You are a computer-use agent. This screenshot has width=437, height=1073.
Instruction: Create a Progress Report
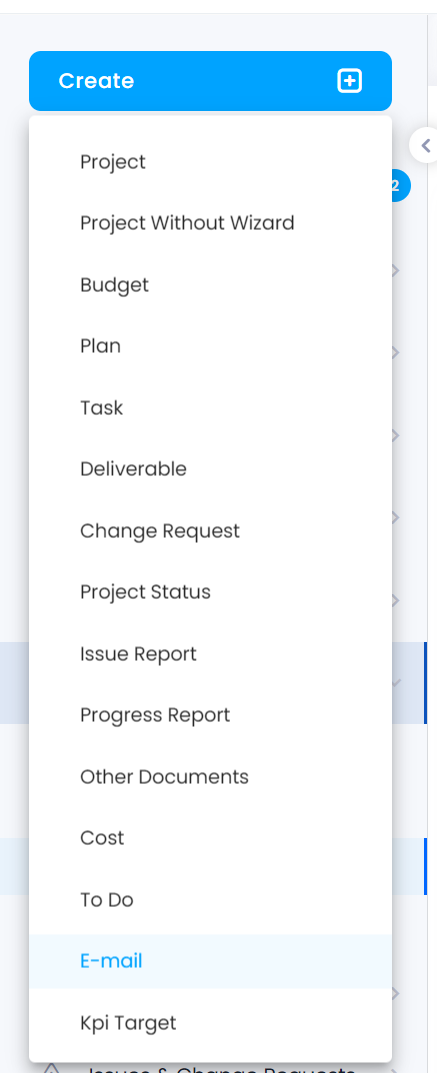coord(210,715)
